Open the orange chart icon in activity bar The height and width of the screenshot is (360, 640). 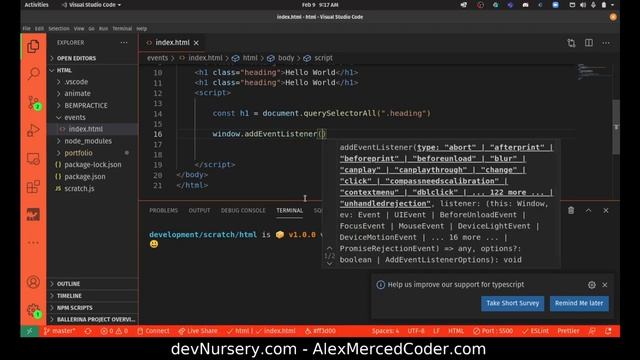click(x=33, y=215)
